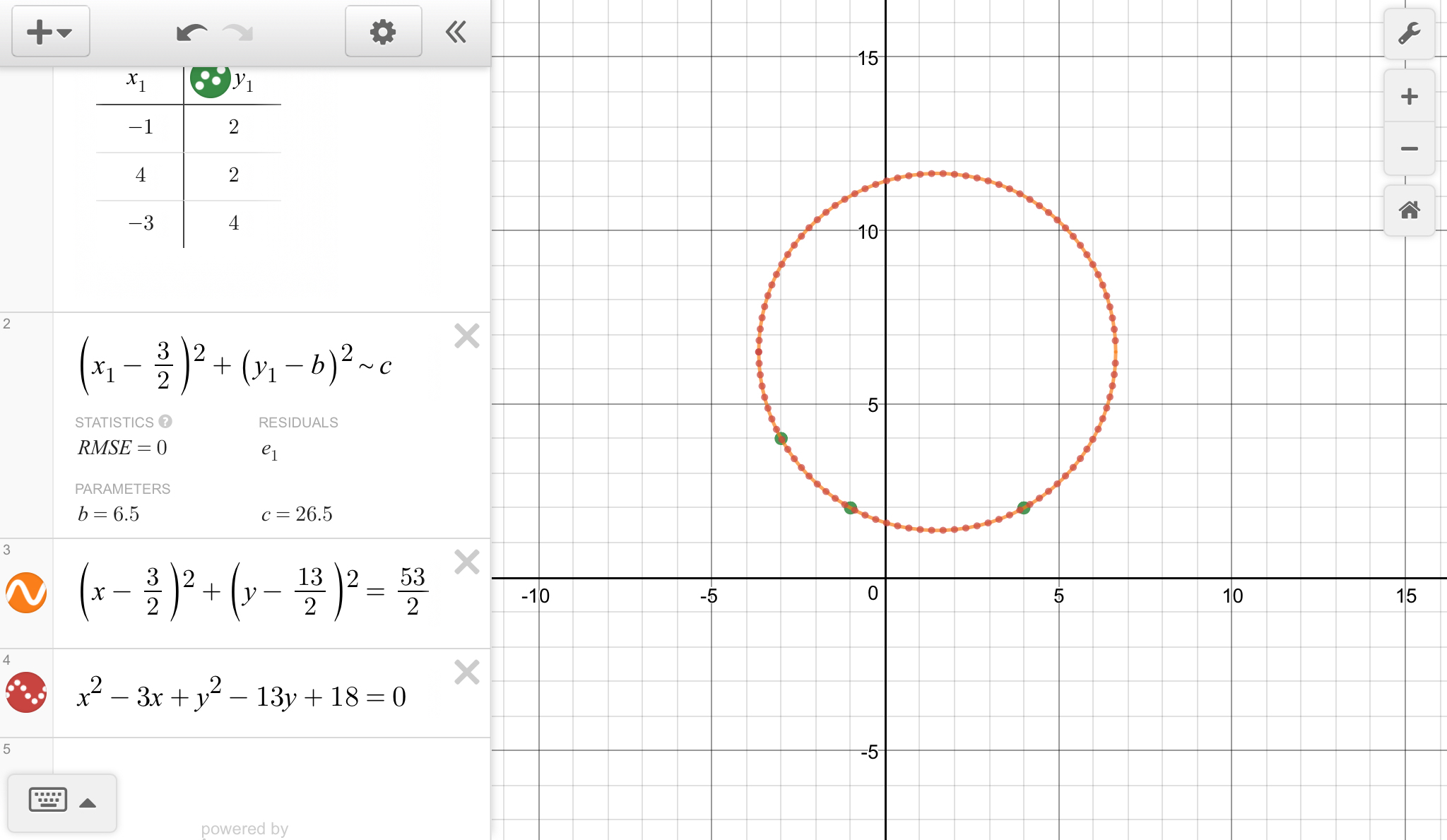Open the wrench graph settings
This screenshot has height=840, width=1447.
pyautogui.click(x=1409, y=33)
